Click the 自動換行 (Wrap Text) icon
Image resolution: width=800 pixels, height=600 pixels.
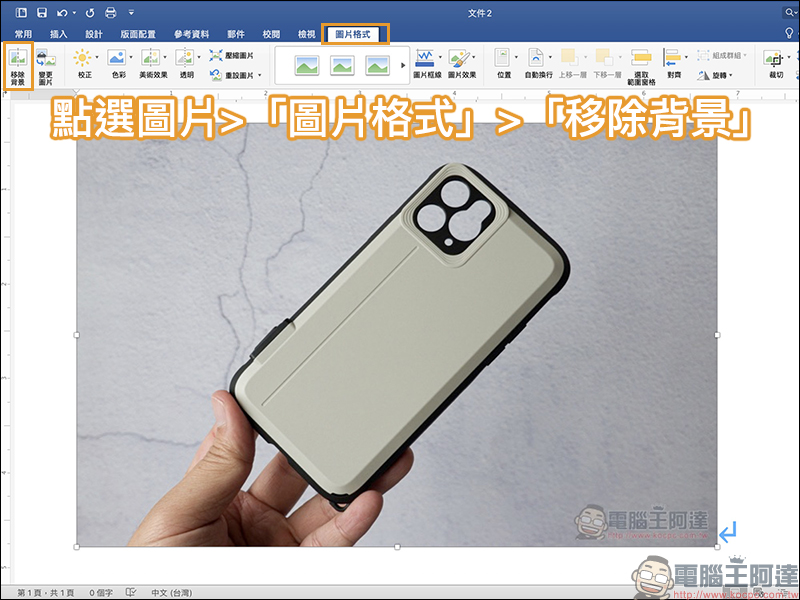[536, 58]
